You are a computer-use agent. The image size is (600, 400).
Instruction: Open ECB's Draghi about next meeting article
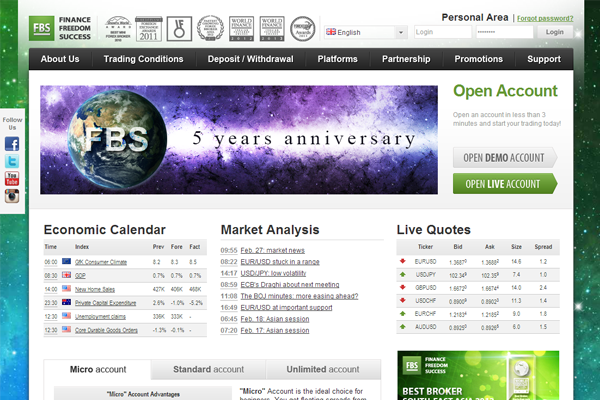pyautogui.click(x=290, y=285)
